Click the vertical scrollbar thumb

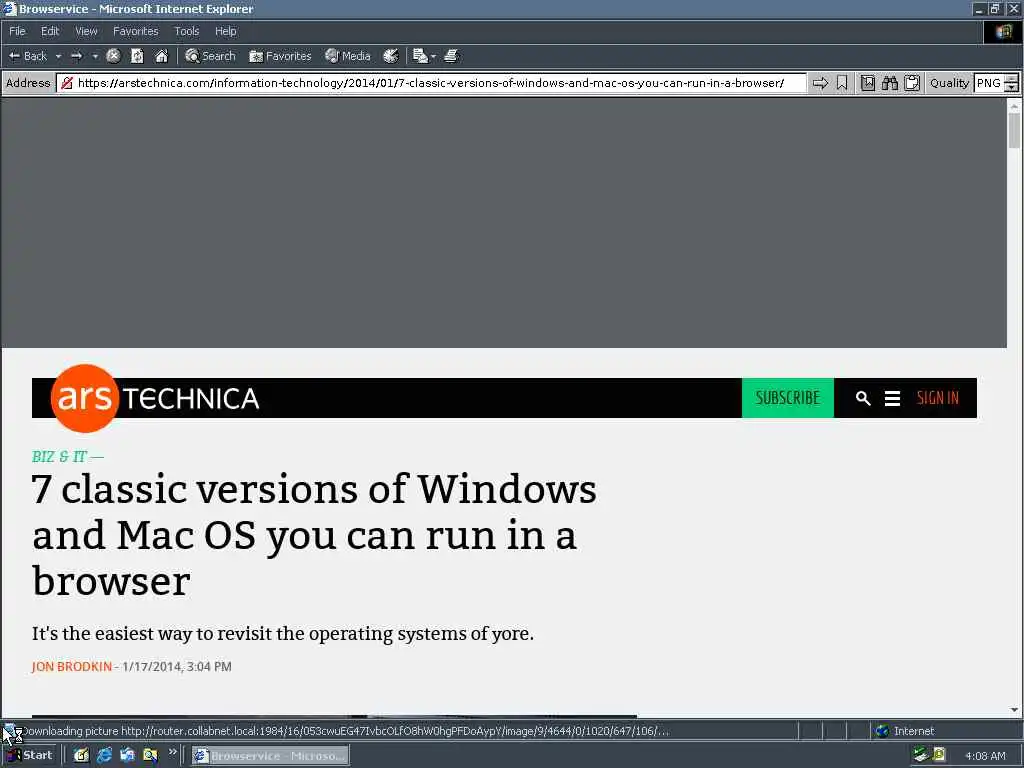click(1014, 131)
